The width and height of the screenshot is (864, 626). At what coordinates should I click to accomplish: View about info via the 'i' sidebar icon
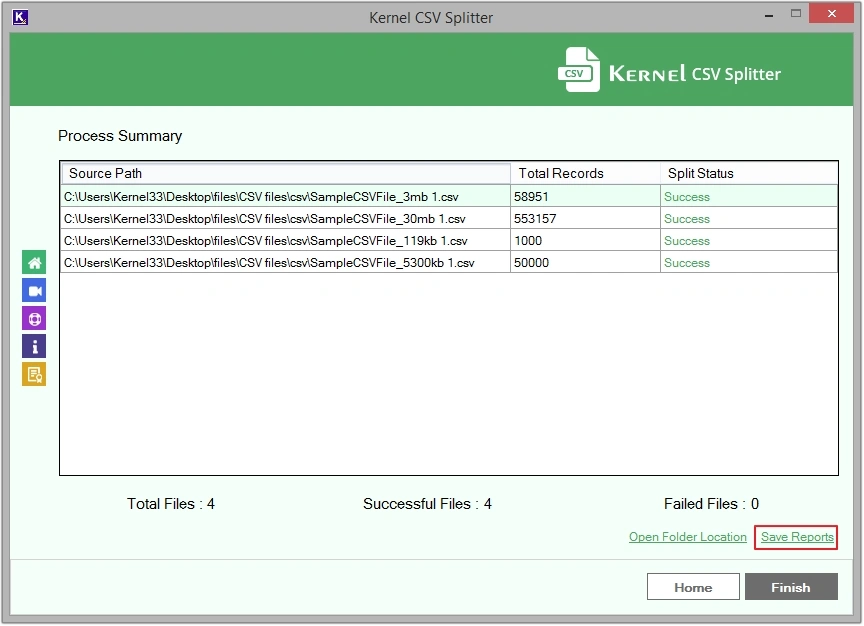[x=33, y=346]
